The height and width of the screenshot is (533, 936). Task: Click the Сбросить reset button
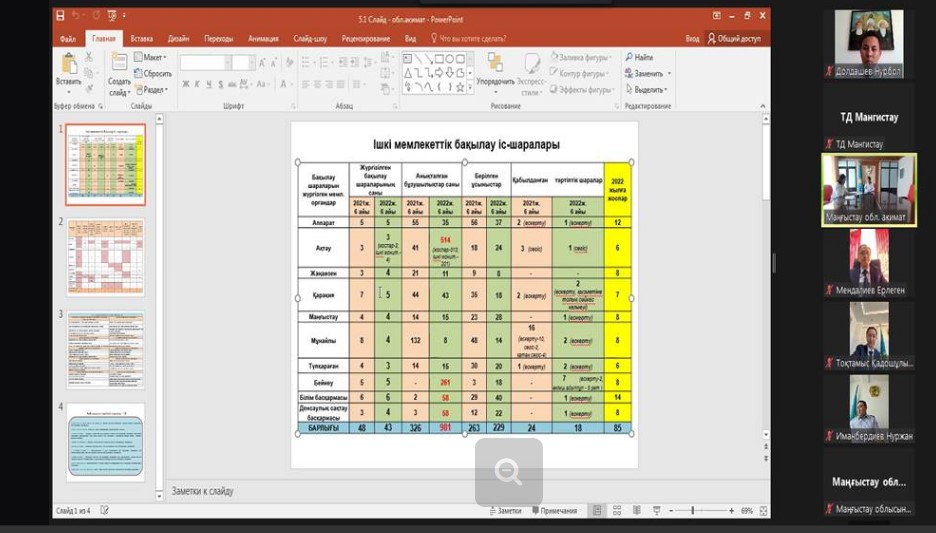153,73
